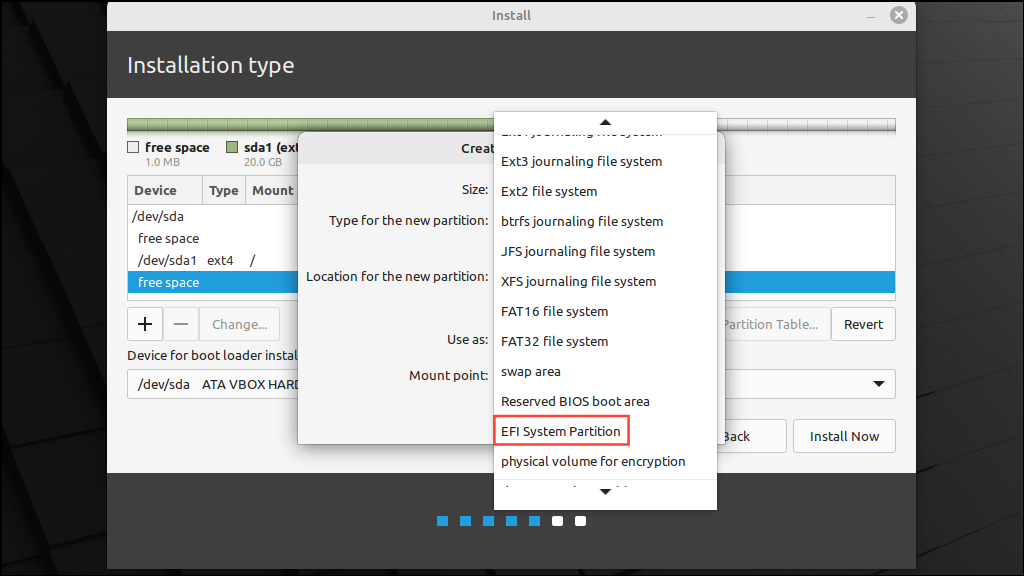The height and width of the screenshot is (576, 1024).
Task: Select EFI System Partition from the list
Action: (x=561, y=430)
